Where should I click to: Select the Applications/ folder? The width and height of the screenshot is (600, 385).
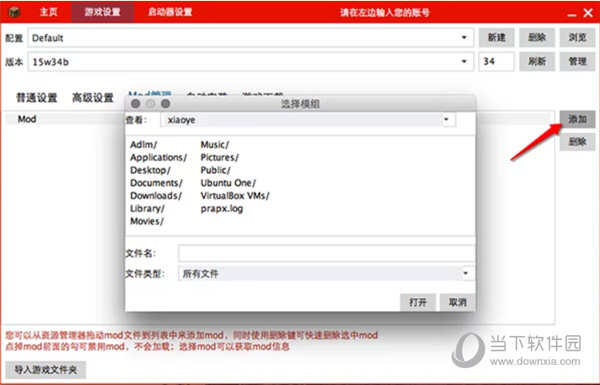coord(158,157)
